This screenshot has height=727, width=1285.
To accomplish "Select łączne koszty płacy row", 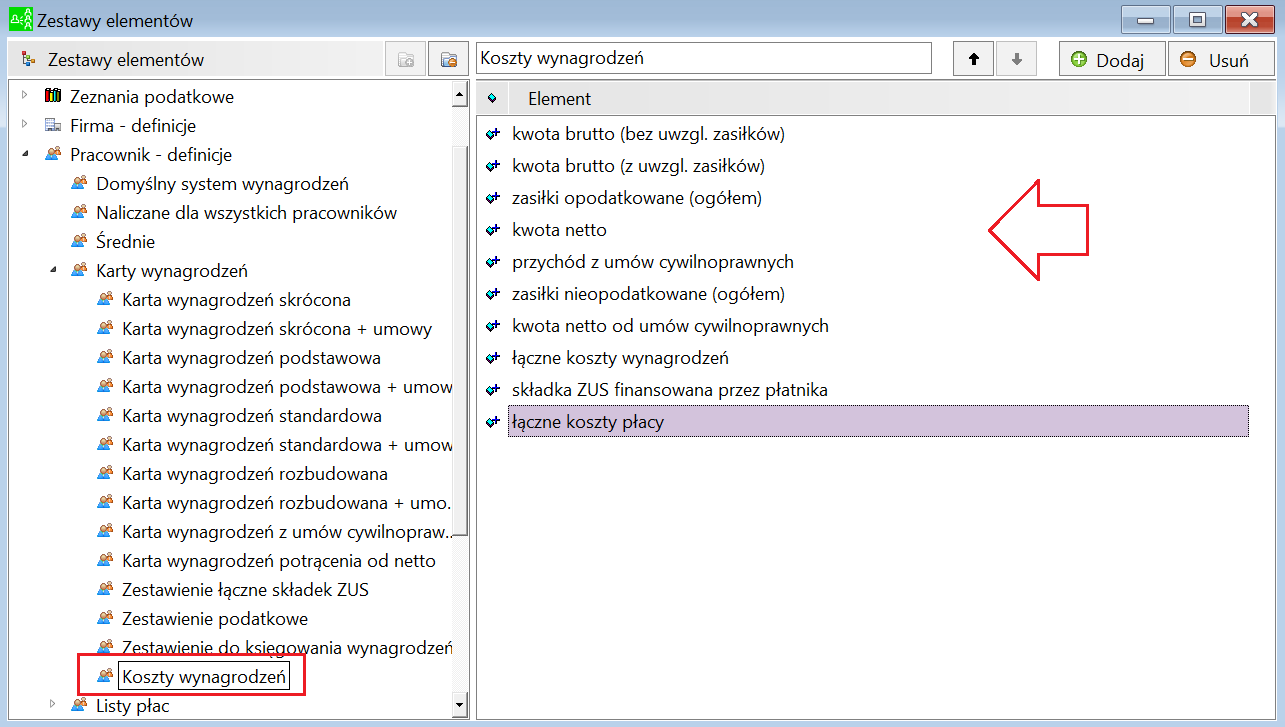I will pyautogui.click(x=878, y=422).
